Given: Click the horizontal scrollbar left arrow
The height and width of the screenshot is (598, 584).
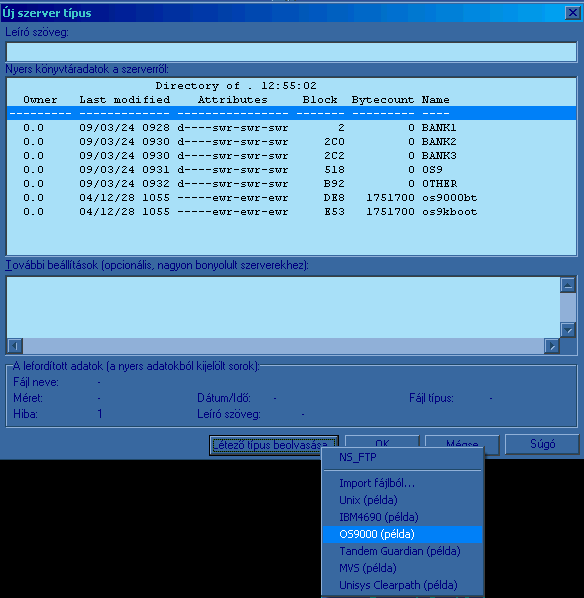Looking at the screenshot, I should (x=15, y=346).
